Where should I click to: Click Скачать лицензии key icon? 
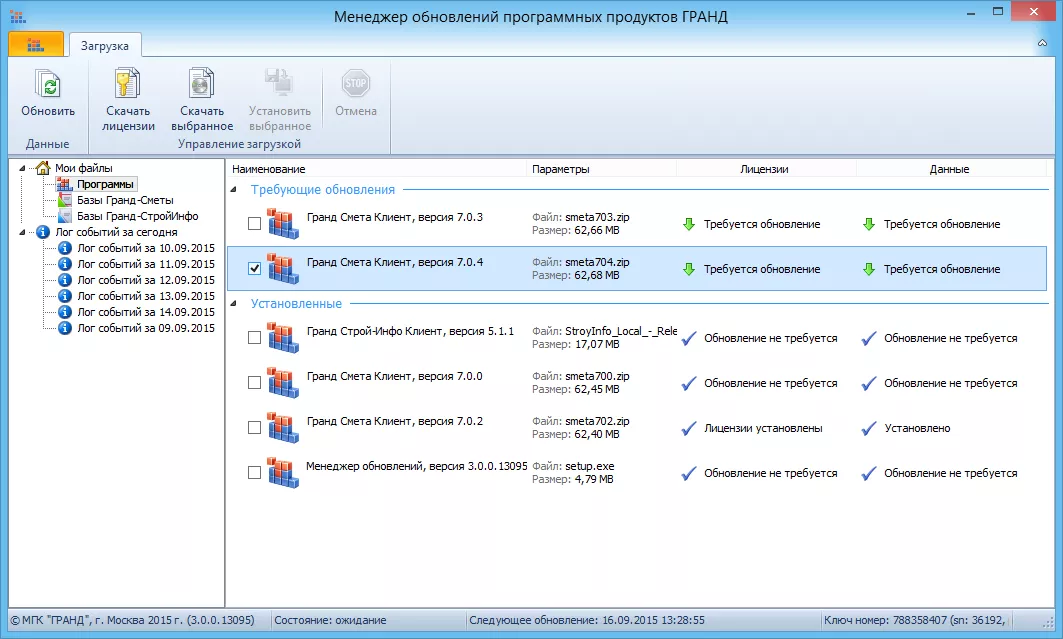click(x=127, y=84)
